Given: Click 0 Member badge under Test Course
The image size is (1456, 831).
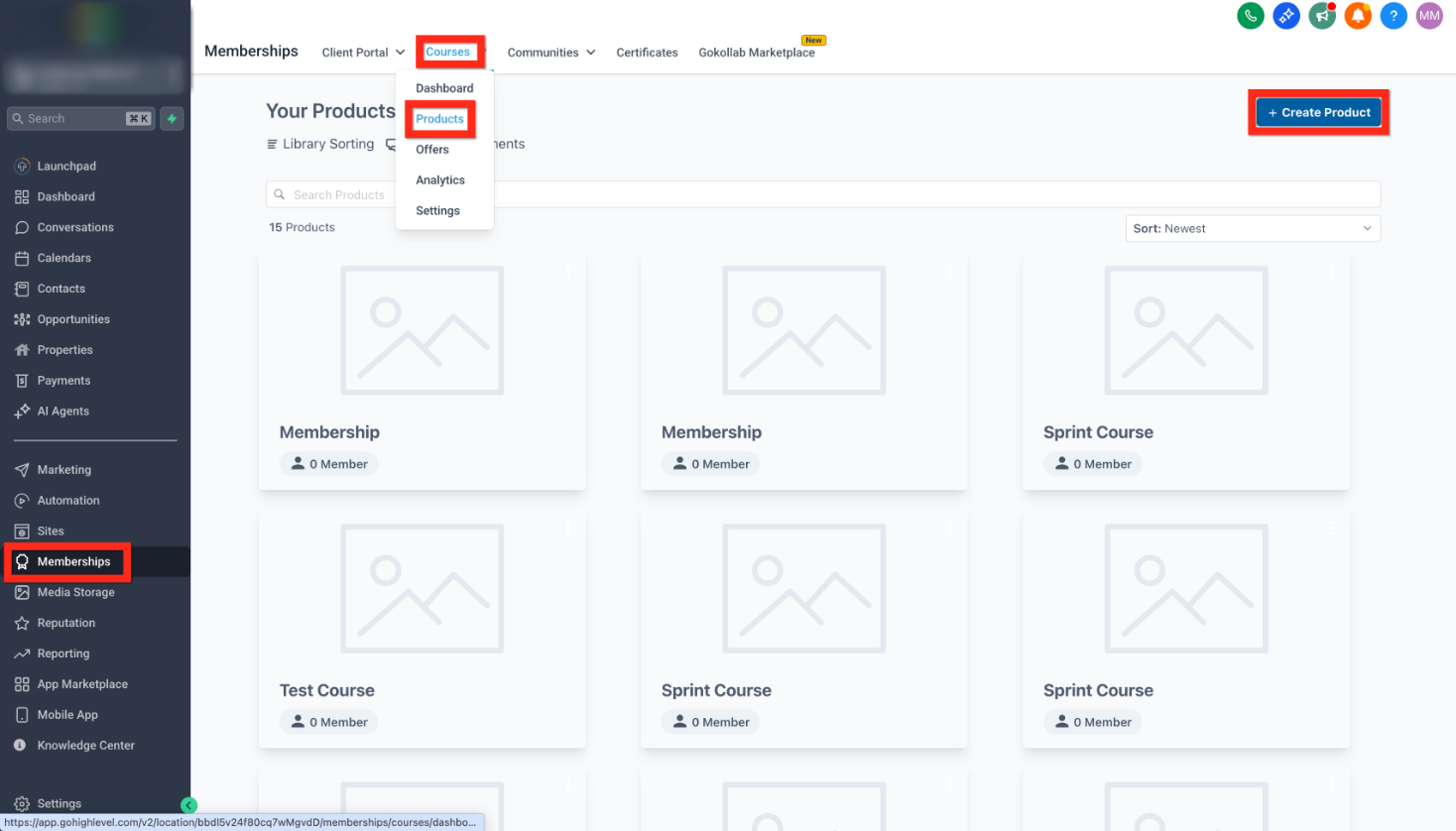Looking at the screenshot, I should click(328, 722).
